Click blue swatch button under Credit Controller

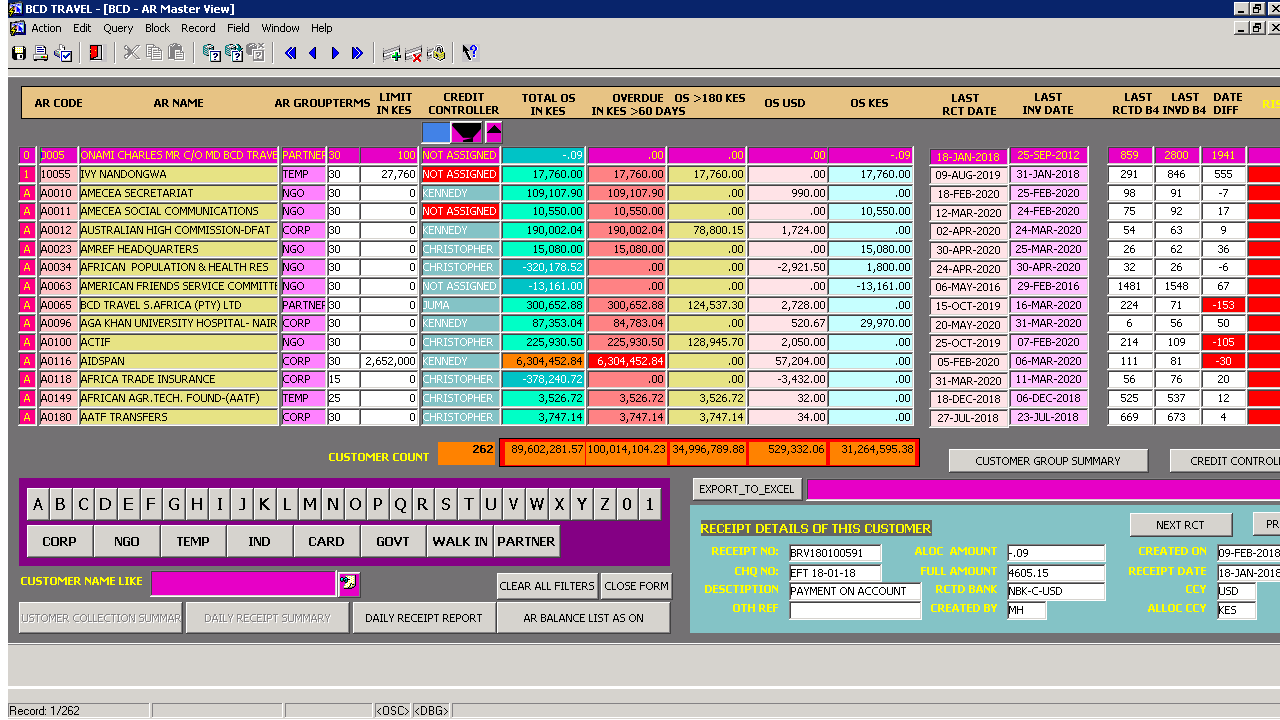pyautogui.click(x=436, y=132)
